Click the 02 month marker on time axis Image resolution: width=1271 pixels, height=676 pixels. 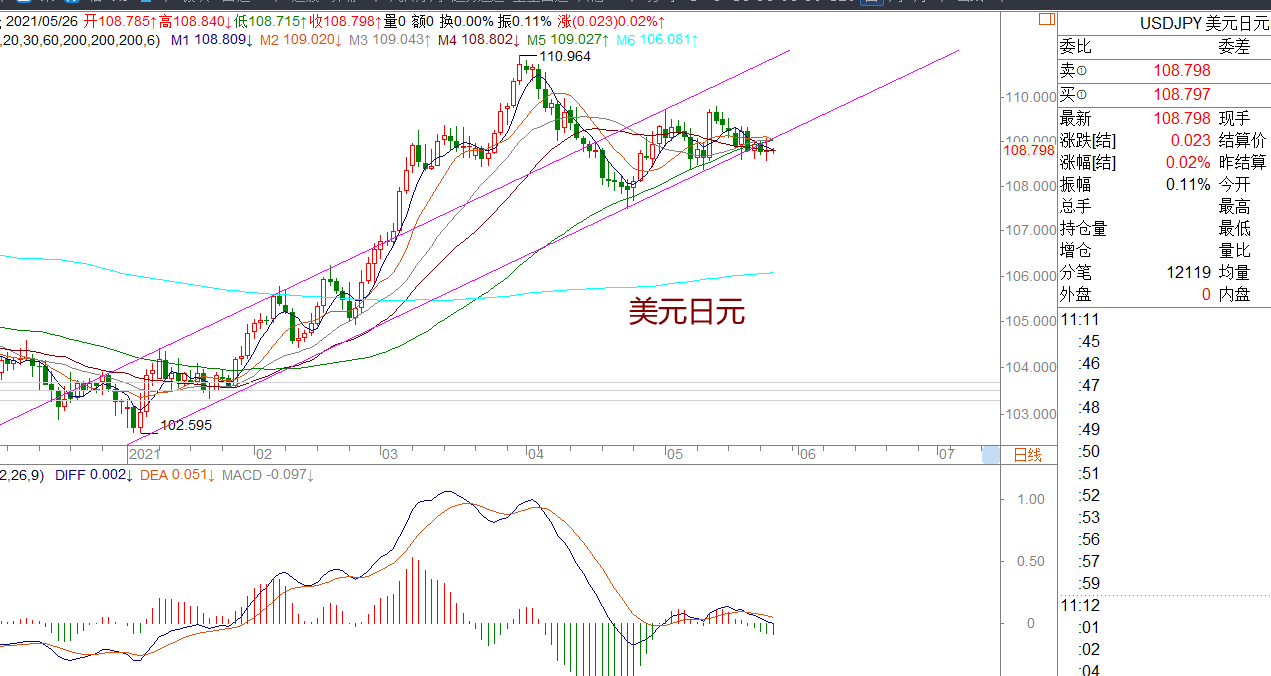tap(263, 454)
